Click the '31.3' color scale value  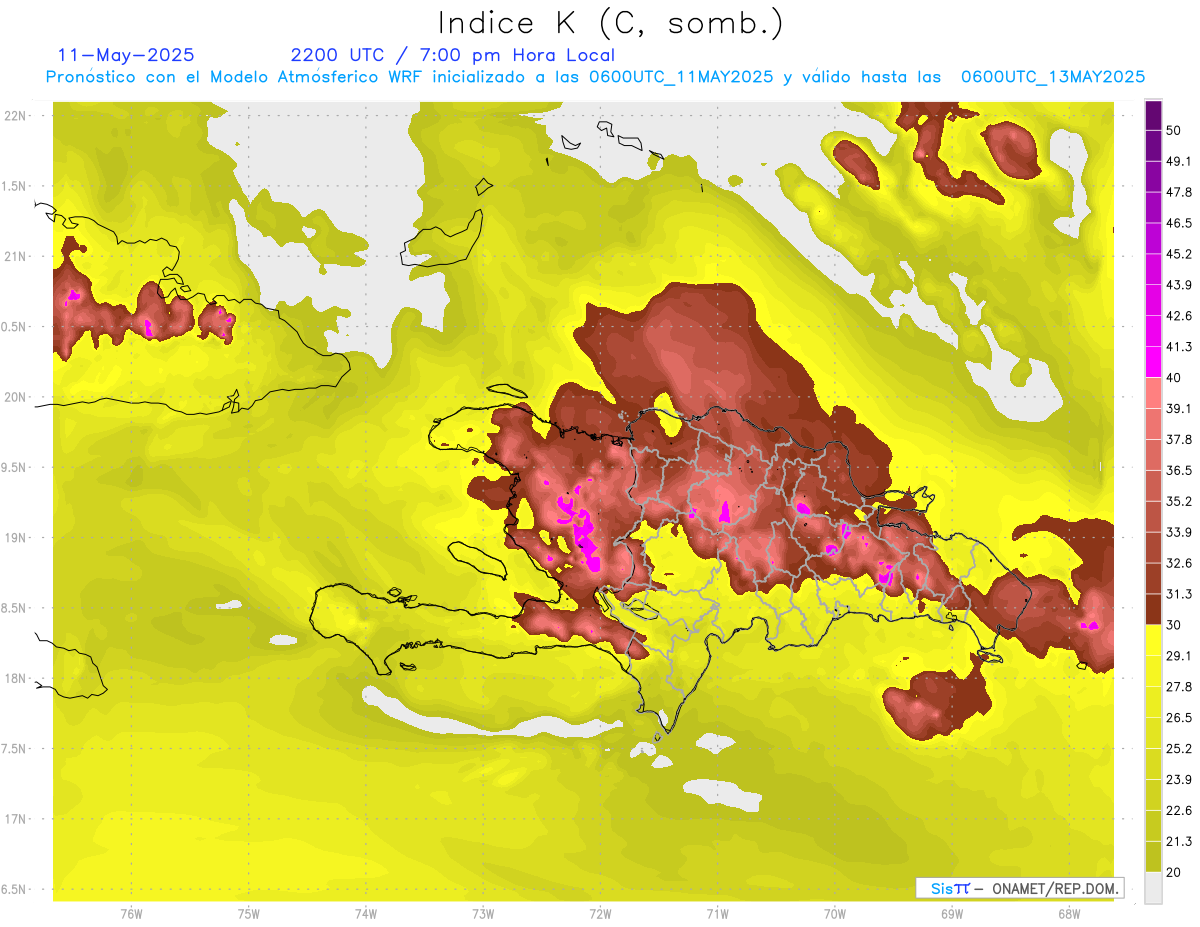(1179, 594)
